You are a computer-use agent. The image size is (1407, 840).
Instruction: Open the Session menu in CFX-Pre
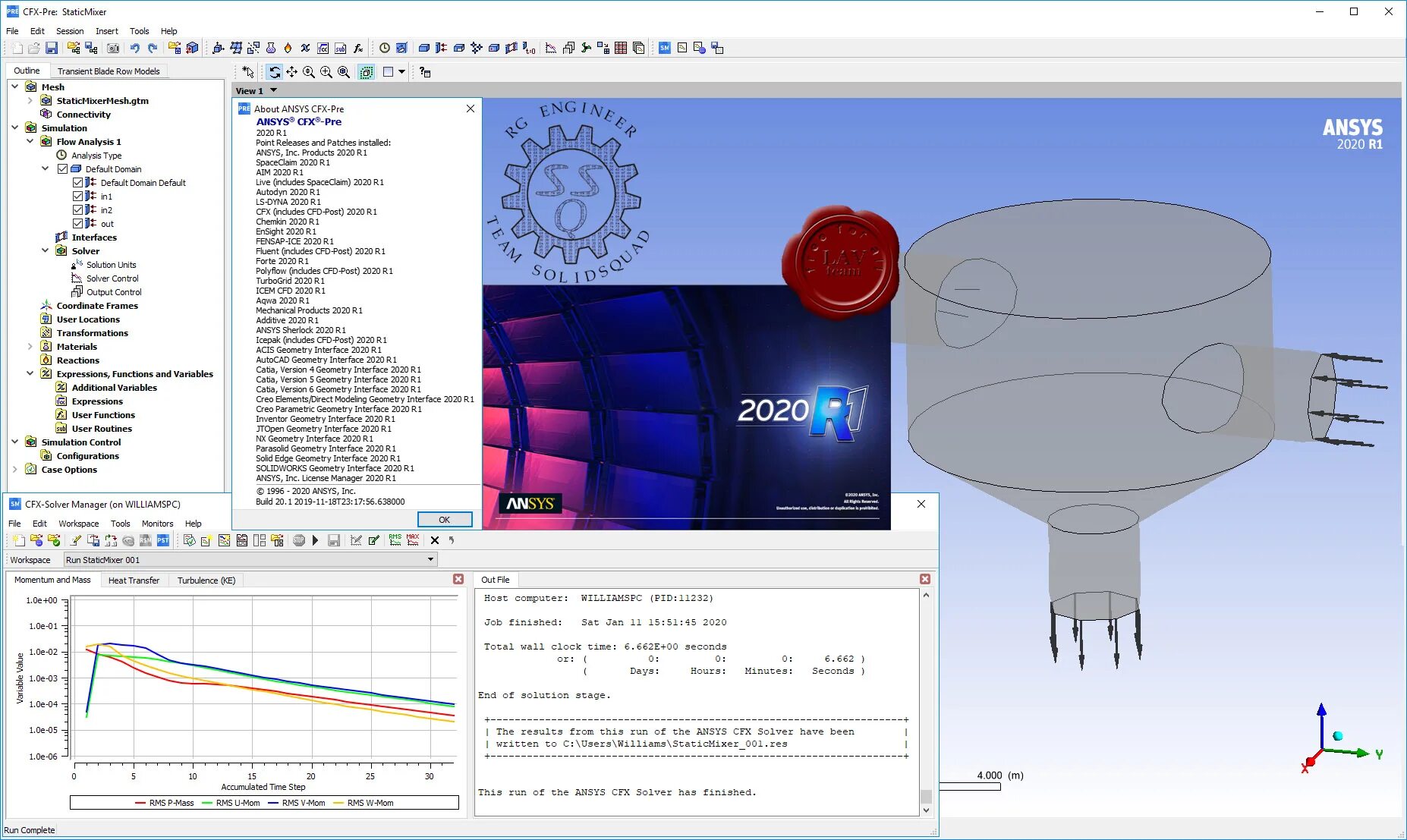[70, 31]
